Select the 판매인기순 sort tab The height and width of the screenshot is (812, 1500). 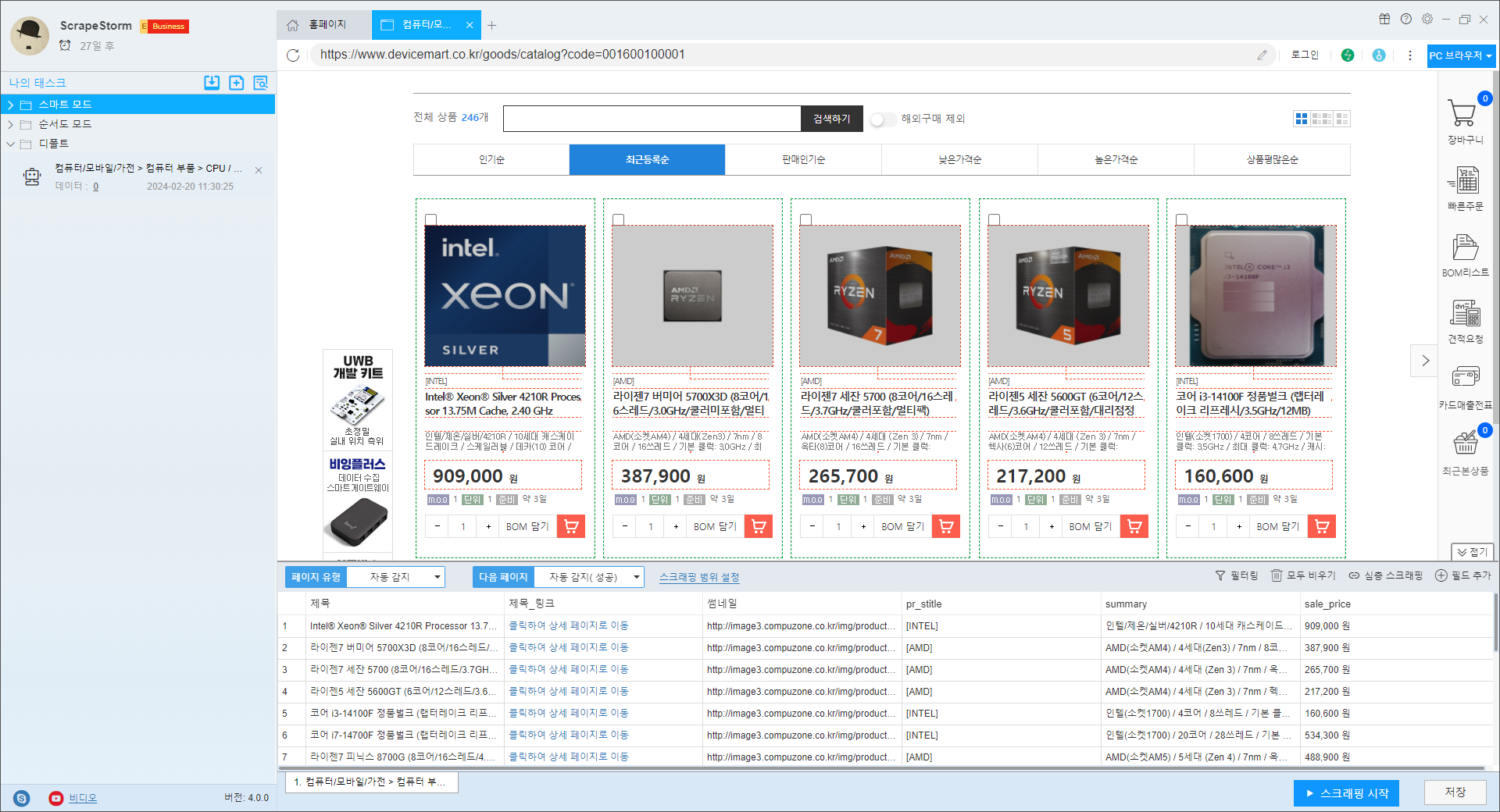click(804, 159)
